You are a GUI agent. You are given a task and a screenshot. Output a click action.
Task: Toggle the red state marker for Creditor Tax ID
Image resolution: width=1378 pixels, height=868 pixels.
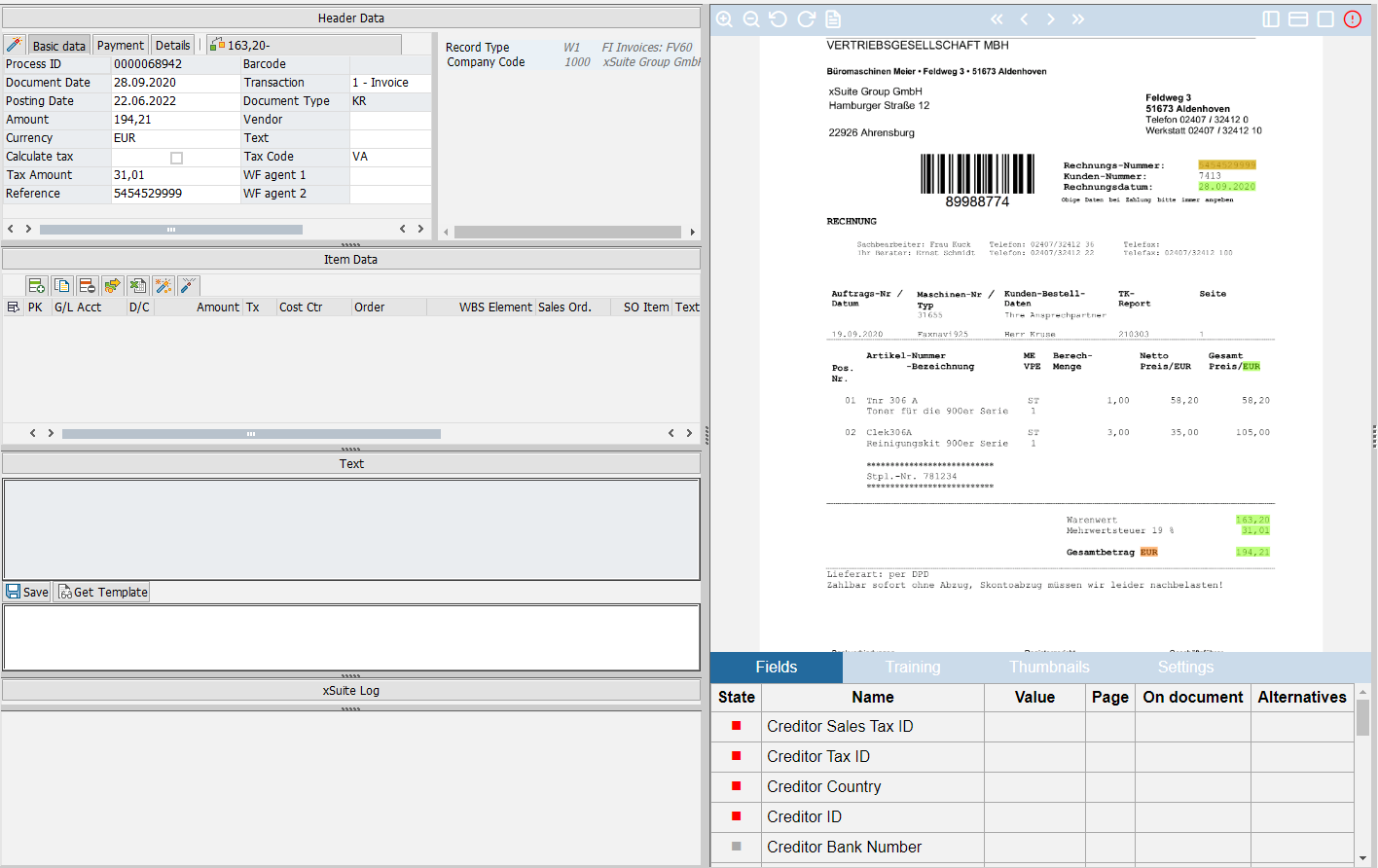coord(736,756)
